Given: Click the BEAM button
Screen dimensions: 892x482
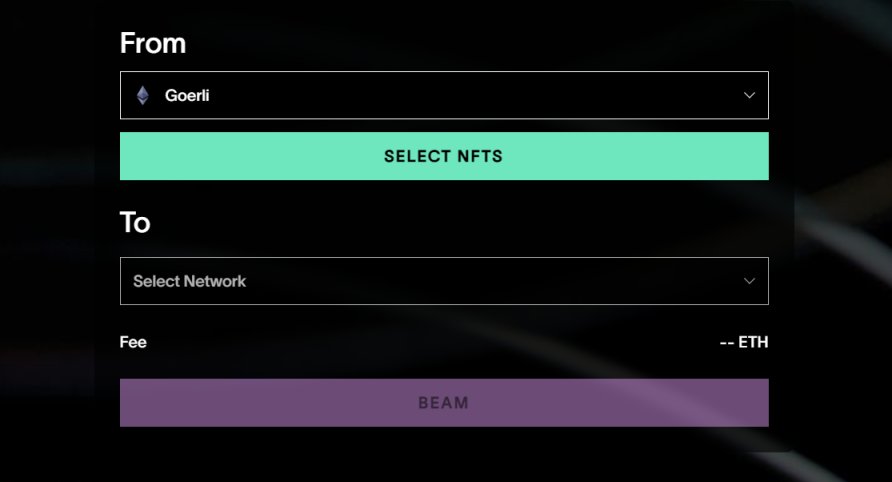Looking at the screenshot, I should coord(444,403).
